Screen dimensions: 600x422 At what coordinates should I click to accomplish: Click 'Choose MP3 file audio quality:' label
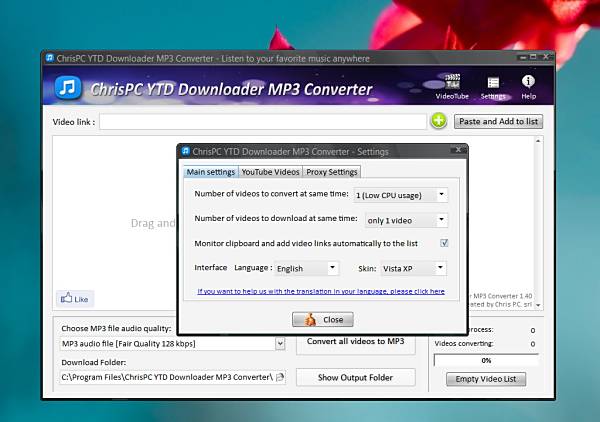click(x=116, y=328)
